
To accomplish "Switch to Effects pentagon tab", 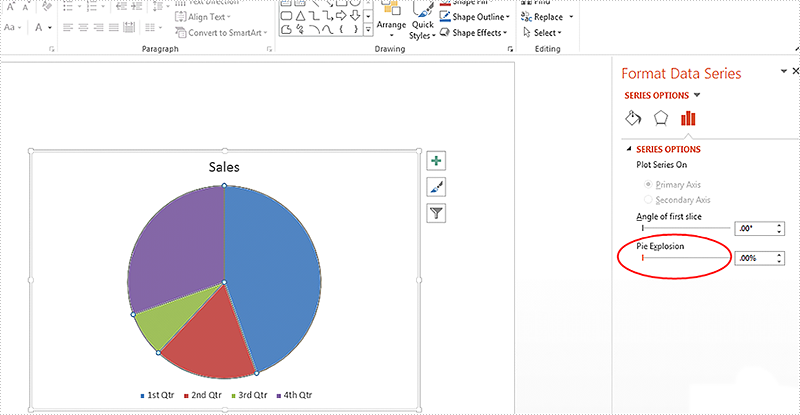I will [661, 118].
